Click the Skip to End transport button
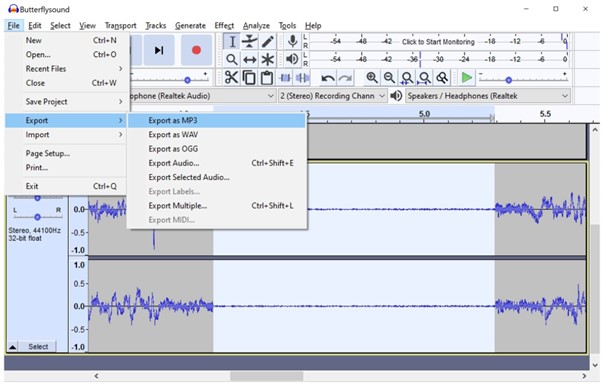Screen dimensions: 602x387 tap(159, 50)
